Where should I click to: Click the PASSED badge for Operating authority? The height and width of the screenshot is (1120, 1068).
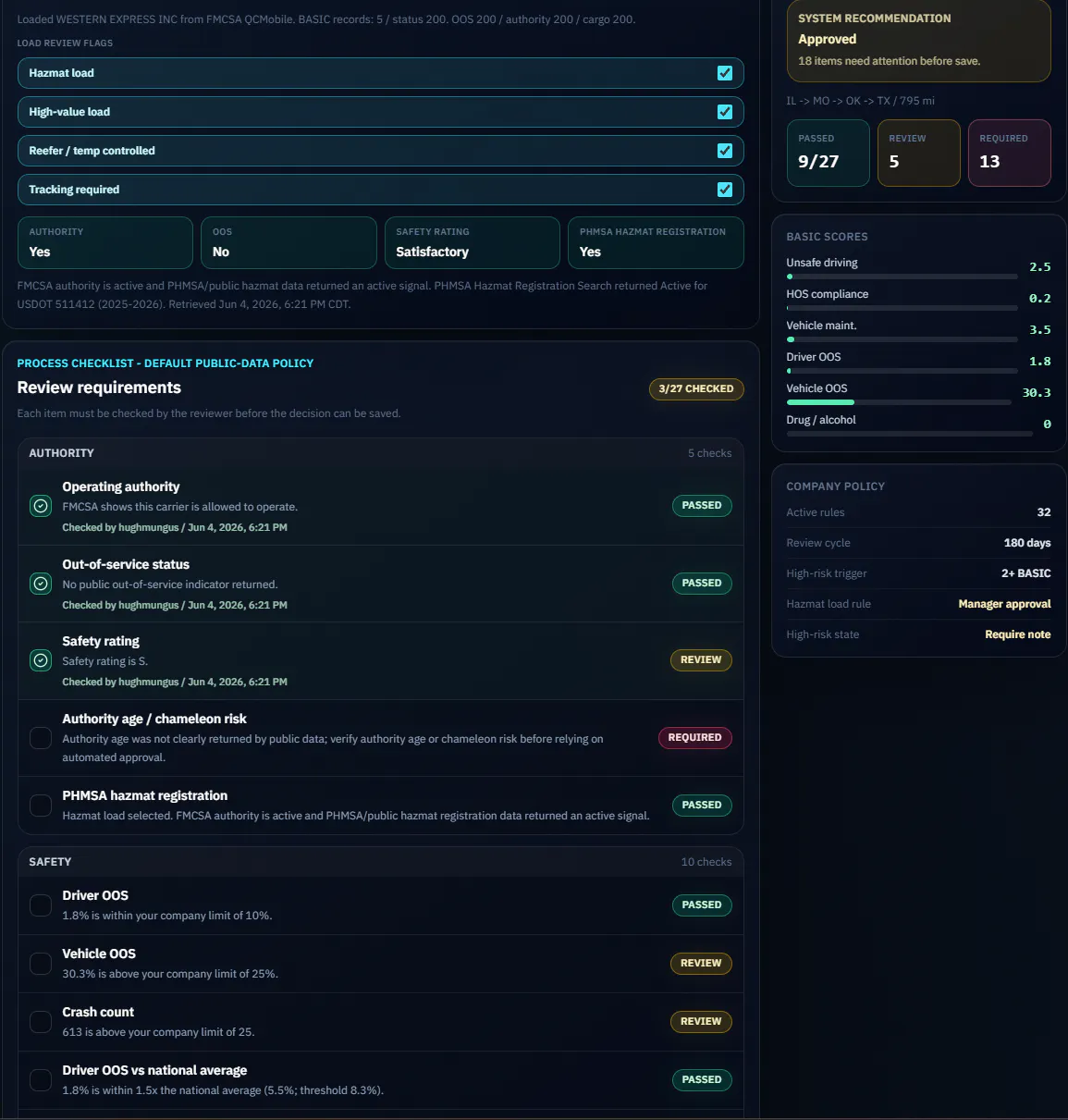tap(702, 506)
